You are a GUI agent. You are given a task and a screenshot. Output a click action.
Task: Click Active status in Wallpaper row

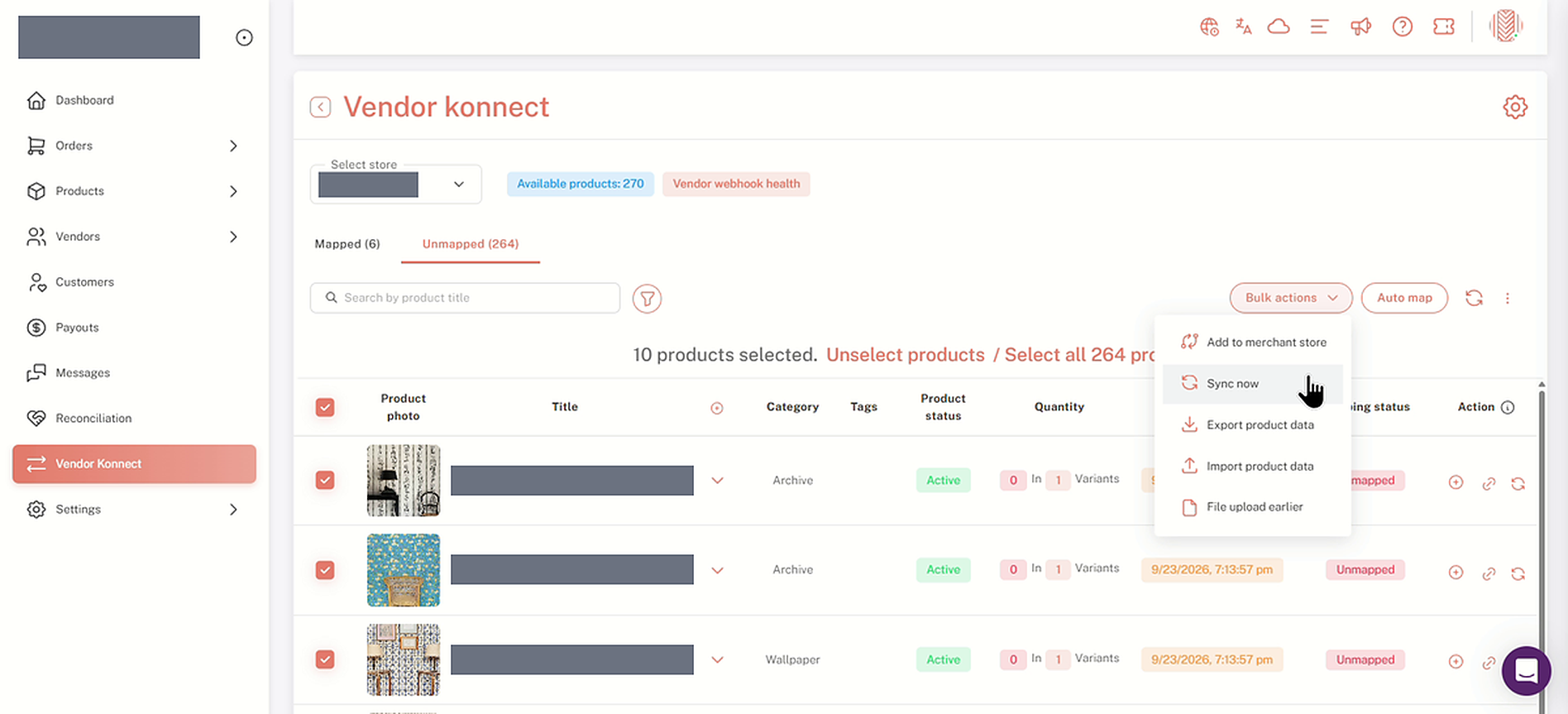(944, 660)
